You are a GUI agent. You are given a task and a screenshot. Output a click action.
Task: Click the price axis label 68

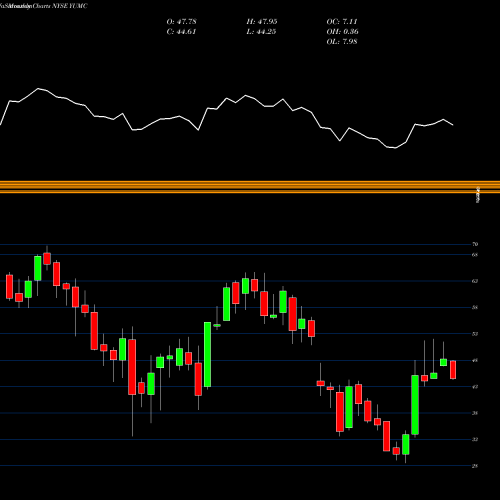[475, 255]
